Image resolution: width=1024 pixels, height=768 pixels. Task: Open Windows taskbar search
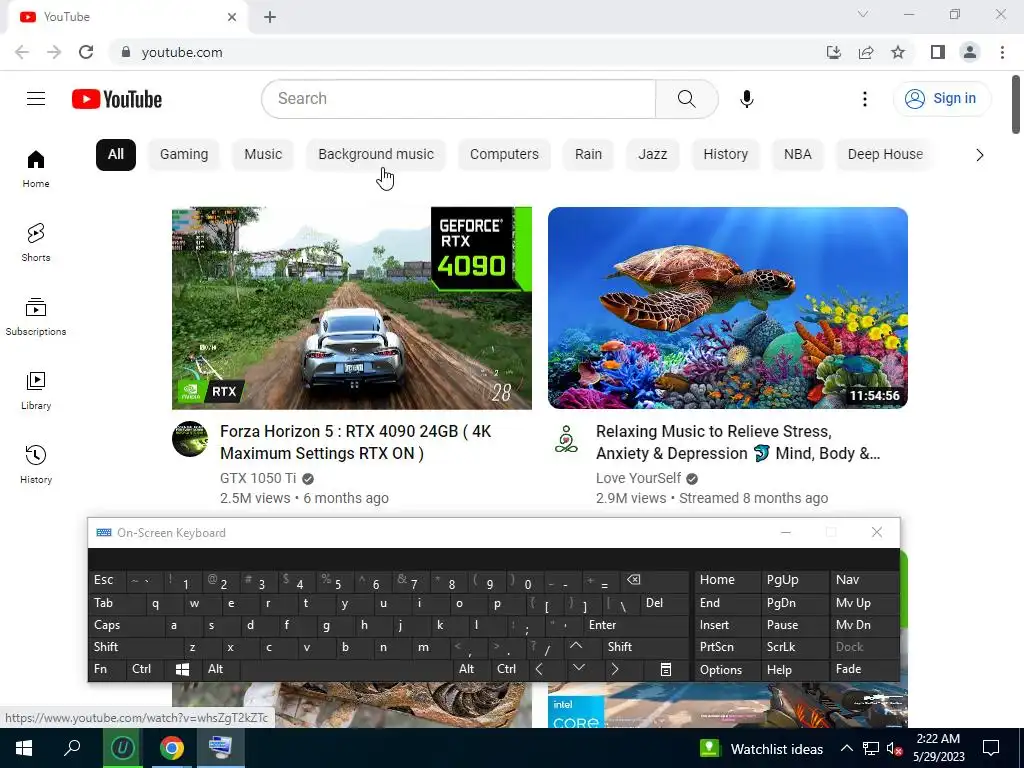click(x=72, y=748)
